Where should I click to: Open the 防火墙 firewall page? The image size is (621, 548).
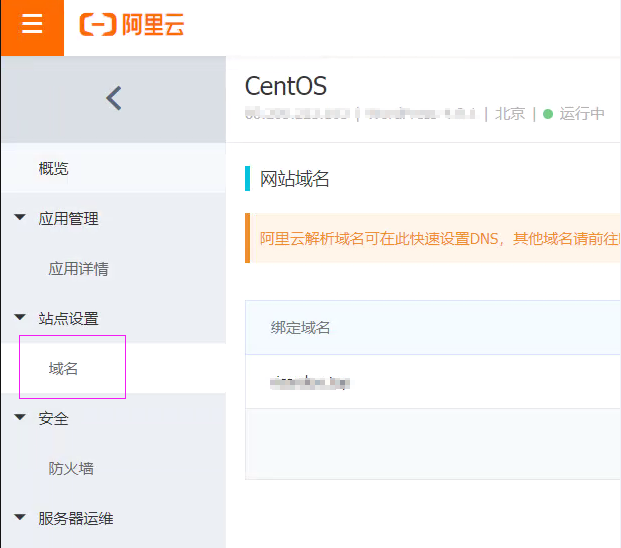coord(71,468)
